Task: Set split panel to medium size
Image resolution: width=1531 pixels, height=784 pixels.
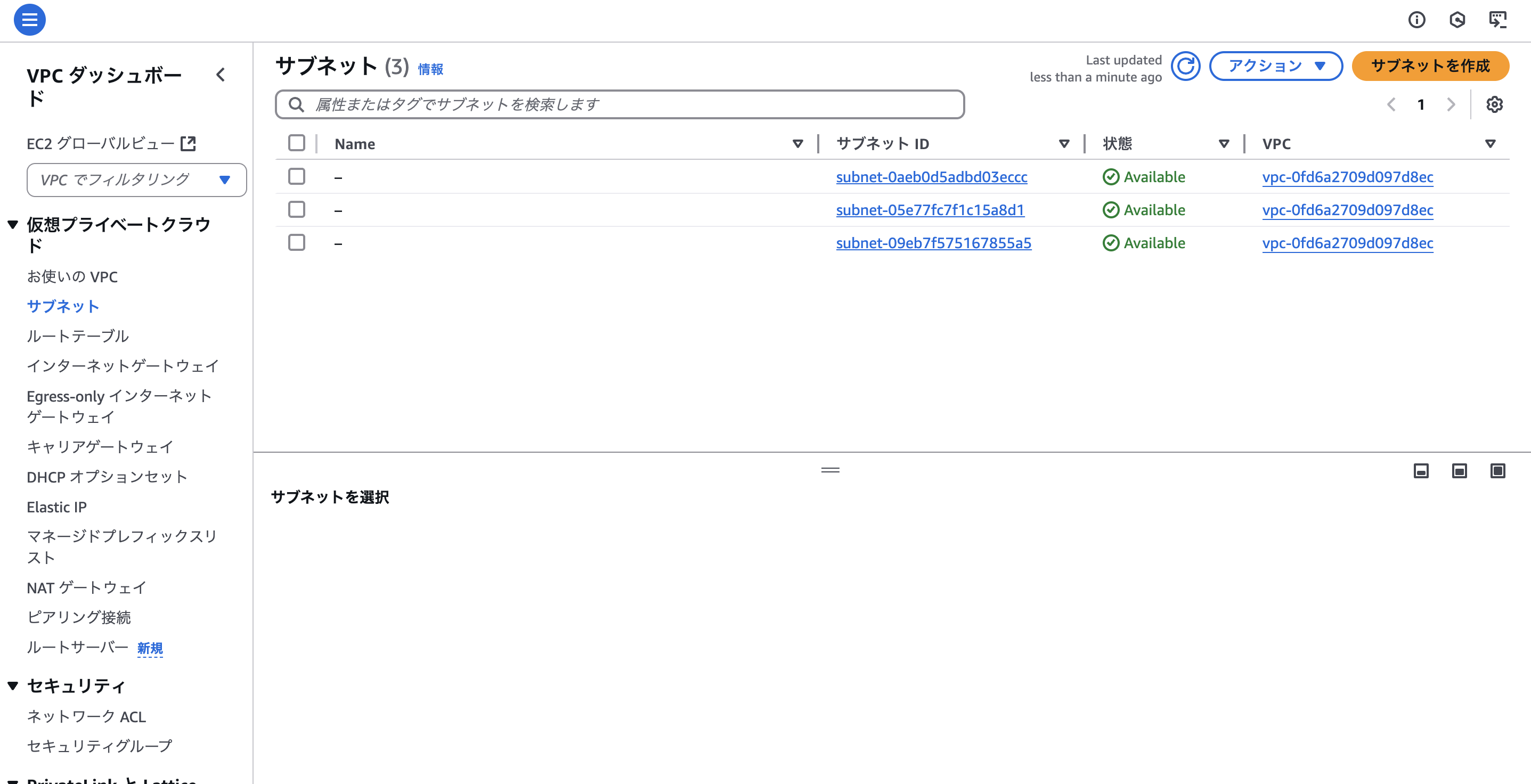Action: pos(1459,471)
